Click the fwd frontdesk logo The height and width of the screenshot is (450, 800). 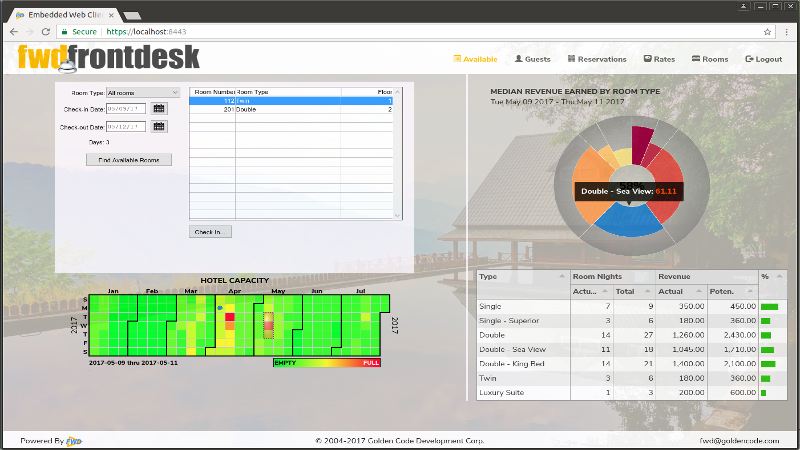[108, 57]
